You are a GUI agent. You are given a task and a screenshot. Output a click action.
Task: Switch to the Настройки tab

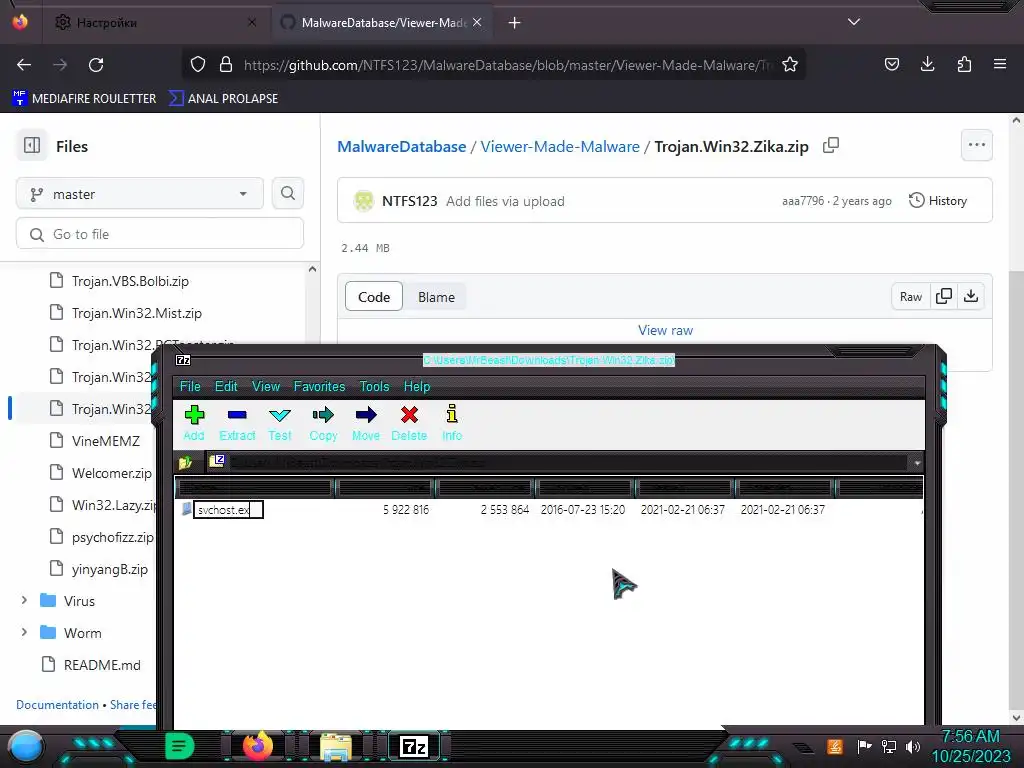pos(155,23)
